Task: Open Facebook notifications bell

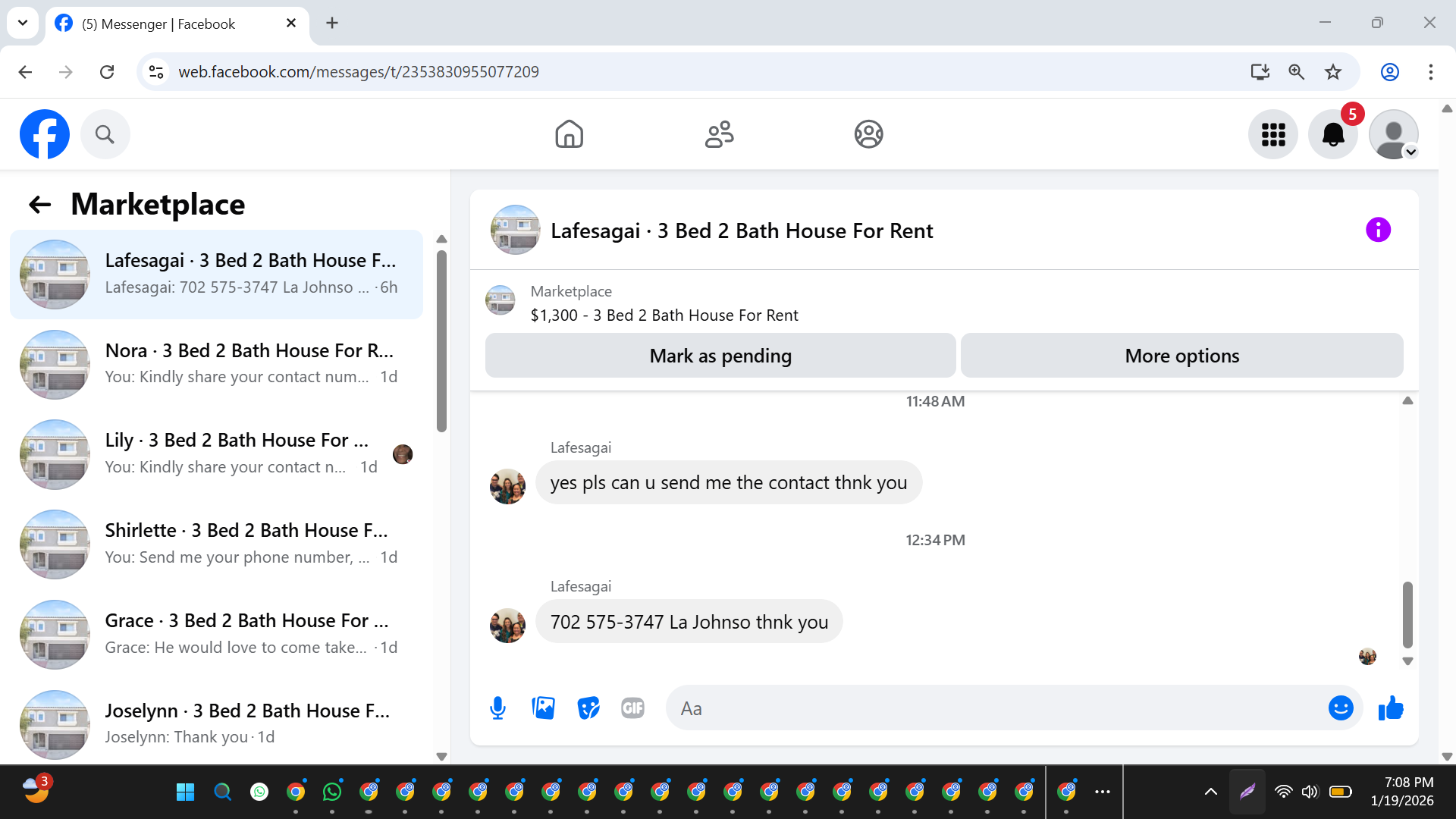Action: tap(1332, 135)
